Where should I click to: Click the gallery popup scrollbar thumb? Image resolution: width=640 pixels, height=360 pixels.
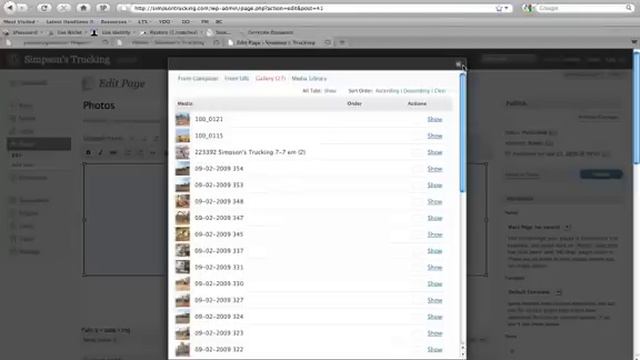pyautogui.click(x=462, y=133)
